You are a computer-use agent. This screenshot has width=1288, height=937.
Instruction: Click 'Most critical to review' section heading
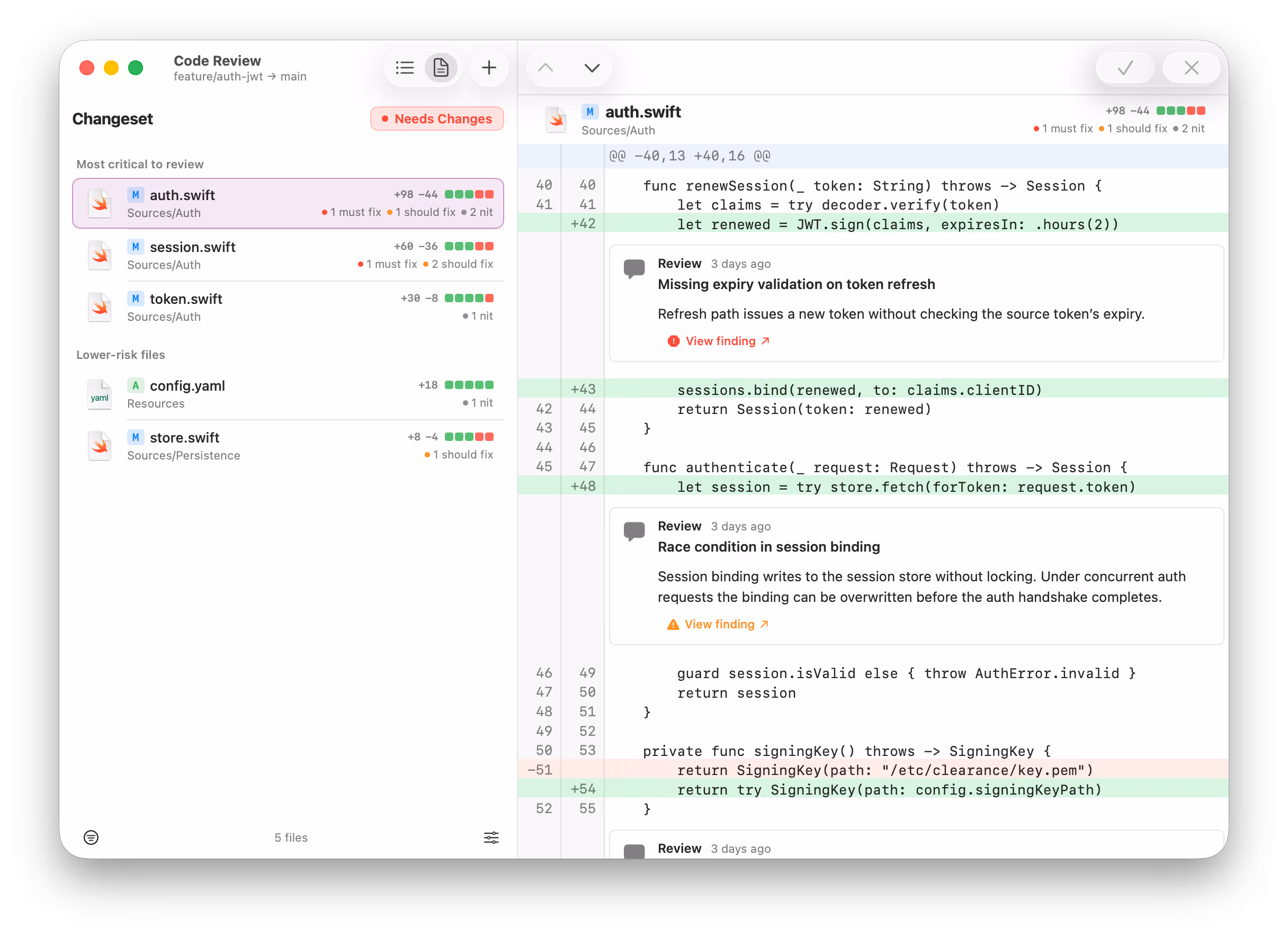pyautogui.click(x=140, y=164)
